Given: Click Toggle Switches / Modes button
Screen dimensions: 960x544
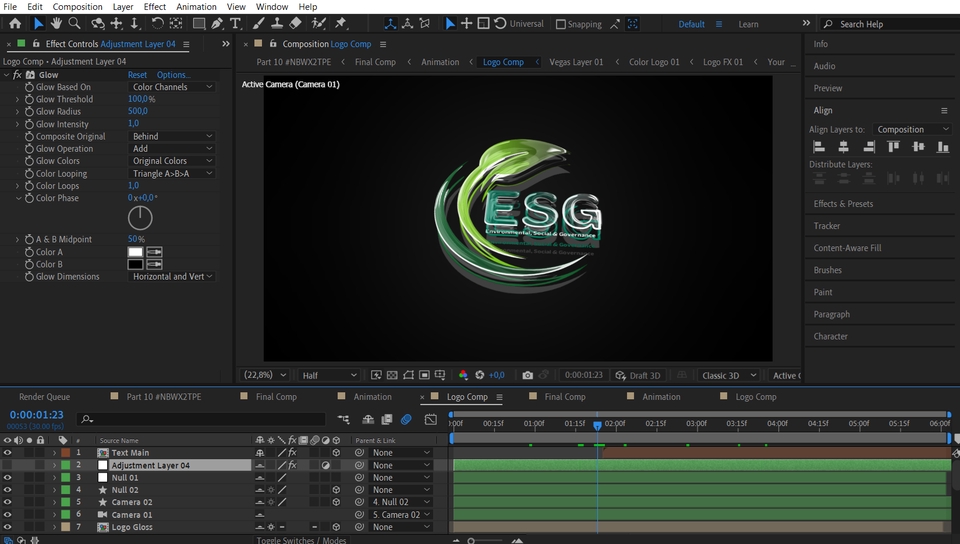Looking at the screenshot, I should point(301,540).
